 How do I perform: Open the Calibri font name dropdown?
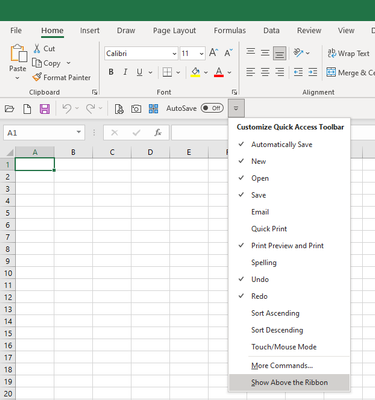point(174,54)
